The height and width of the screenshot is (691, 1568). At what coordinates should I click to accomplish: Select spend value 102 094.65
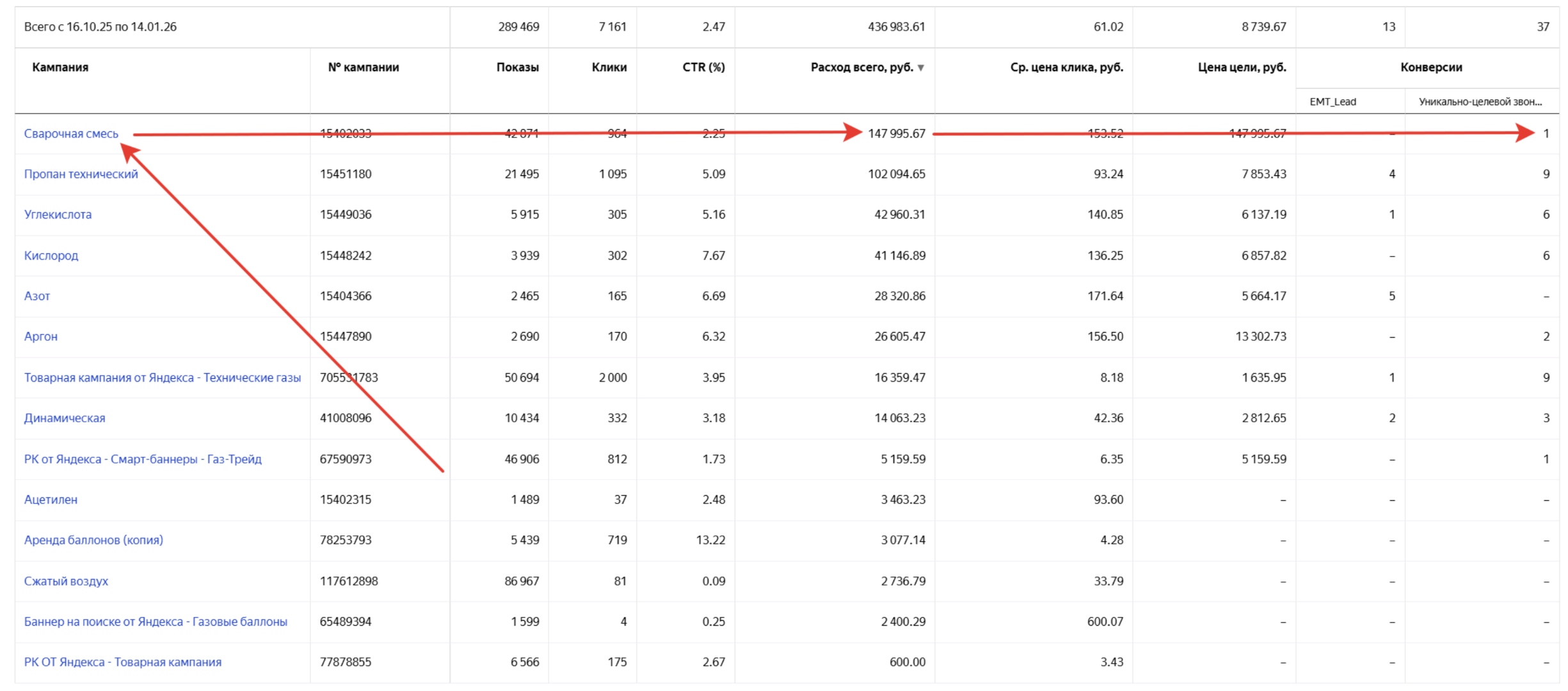coord(896,174)
